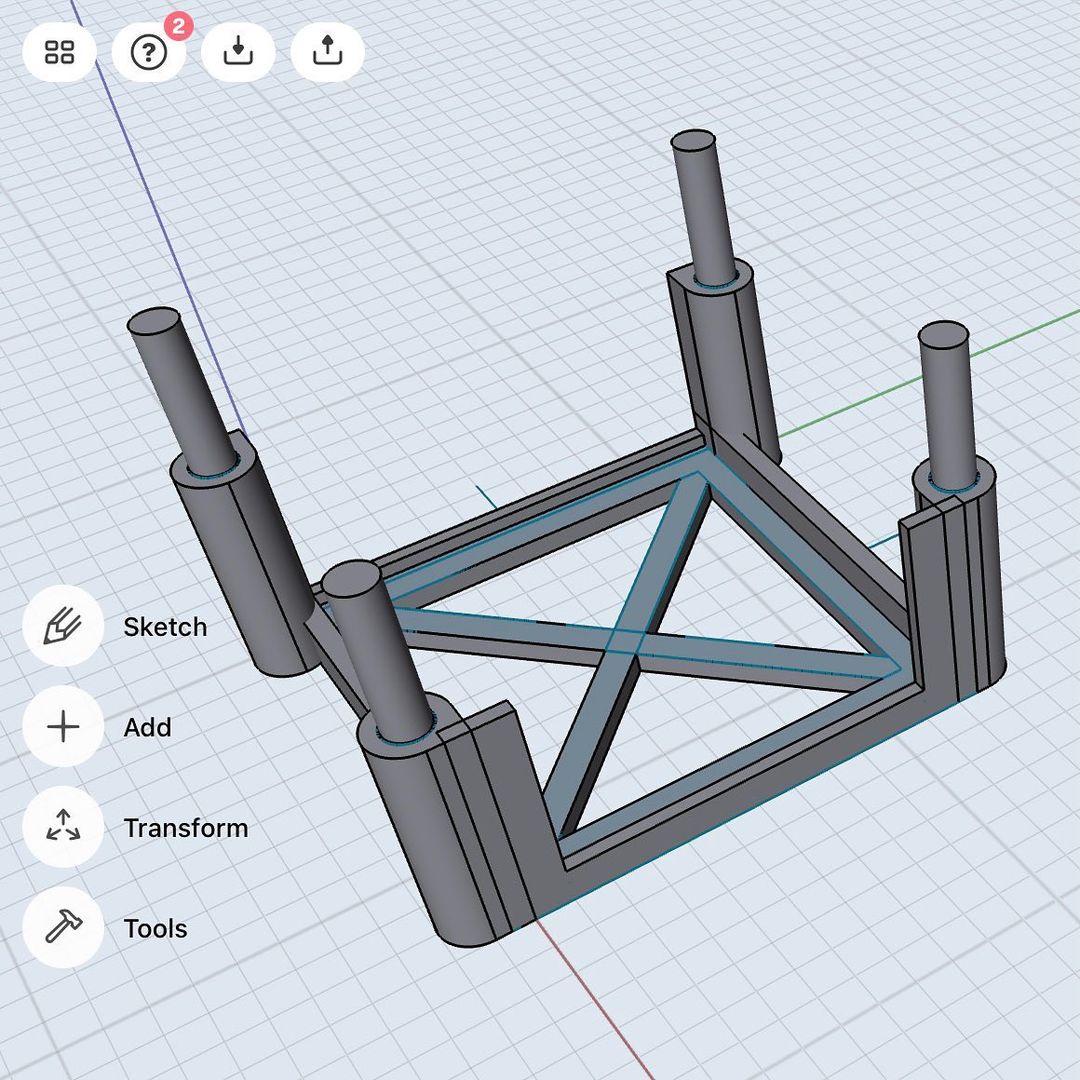Viewport: 1080px width, 1080px height.
Task: Open the Add plus icon
Action: point(63,727)
